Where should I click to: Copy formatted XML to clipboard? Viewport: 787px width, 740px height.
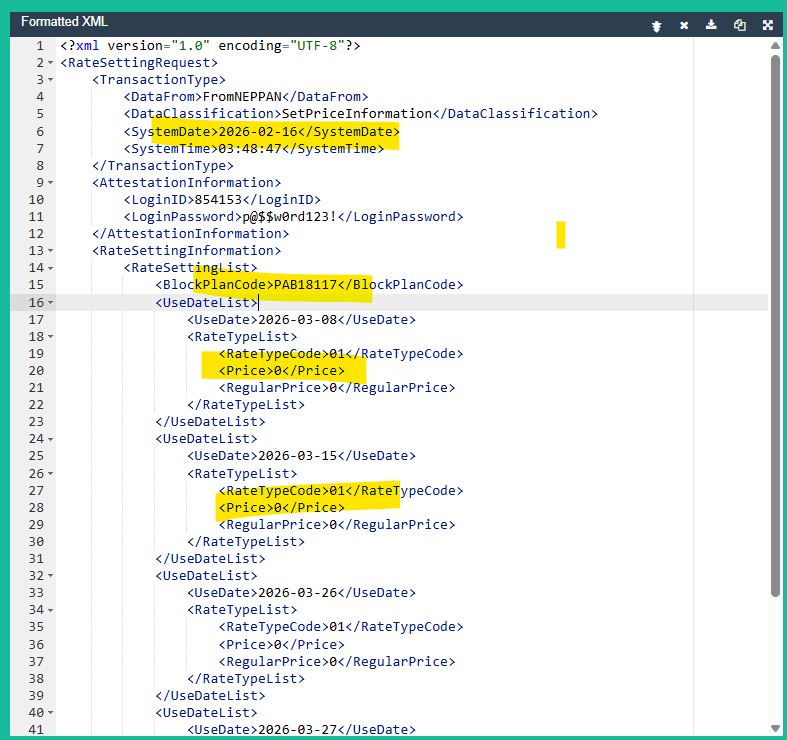740,25
